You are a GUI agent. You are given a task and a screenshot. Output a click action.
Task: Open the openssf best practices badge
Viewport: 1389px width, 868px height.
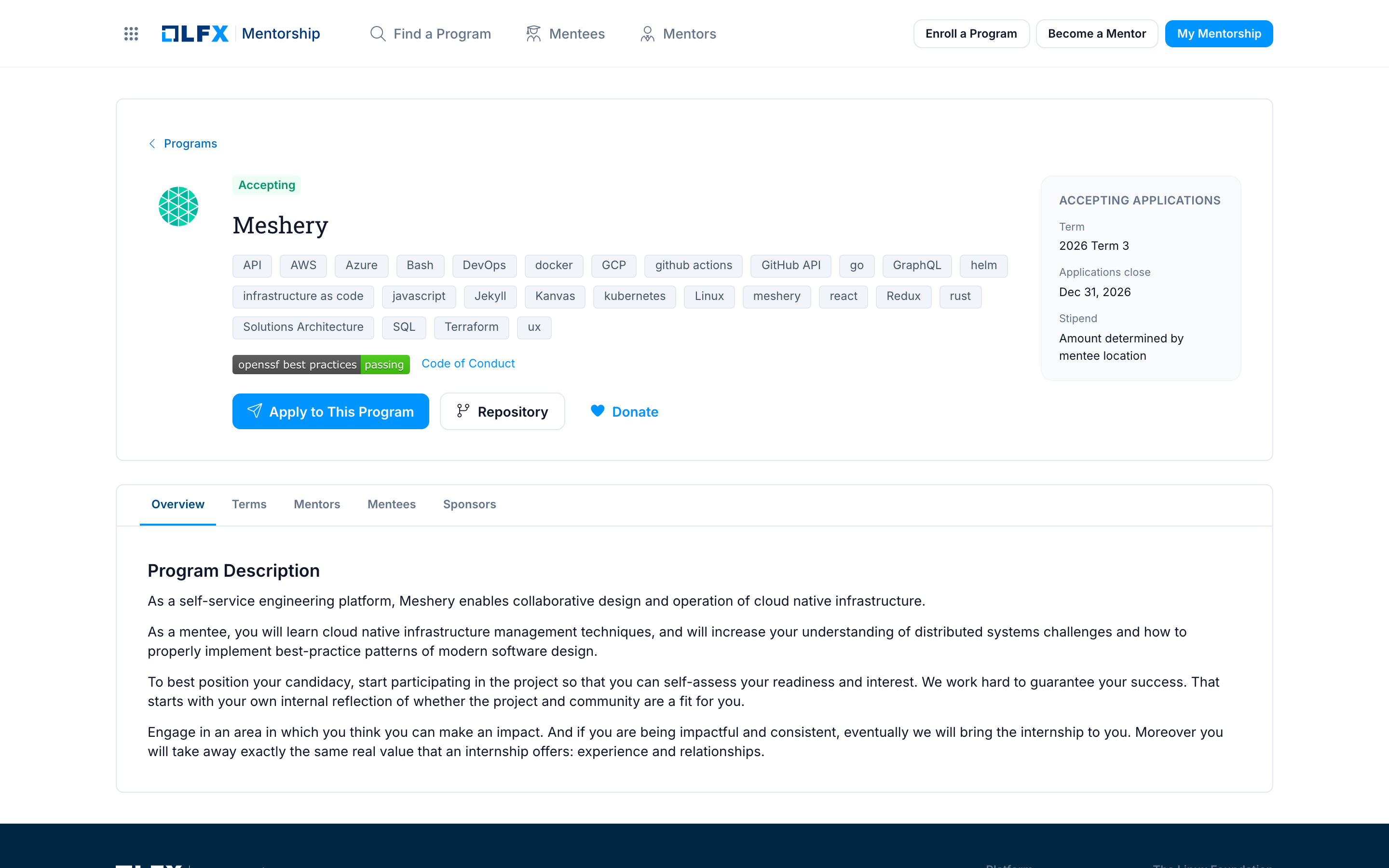click(x=321, y=365)
